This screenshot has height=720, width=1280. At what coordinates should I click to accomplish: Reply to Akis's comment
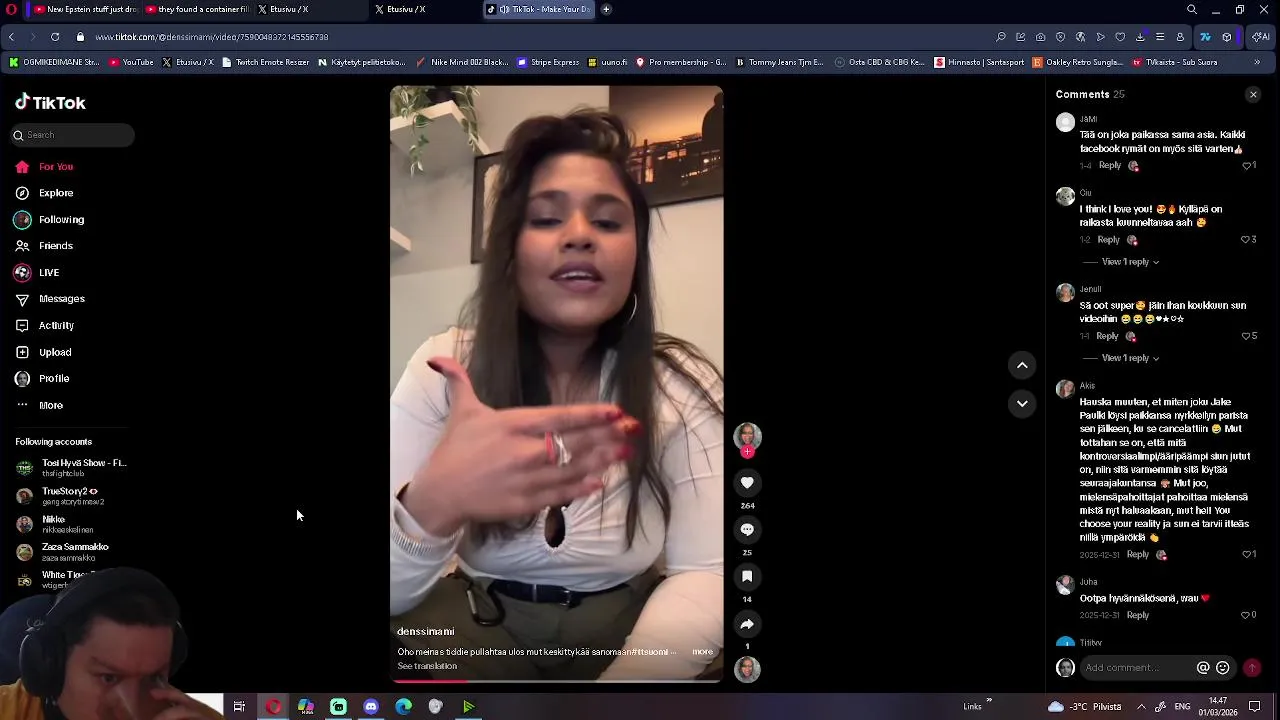[1138, 554]
